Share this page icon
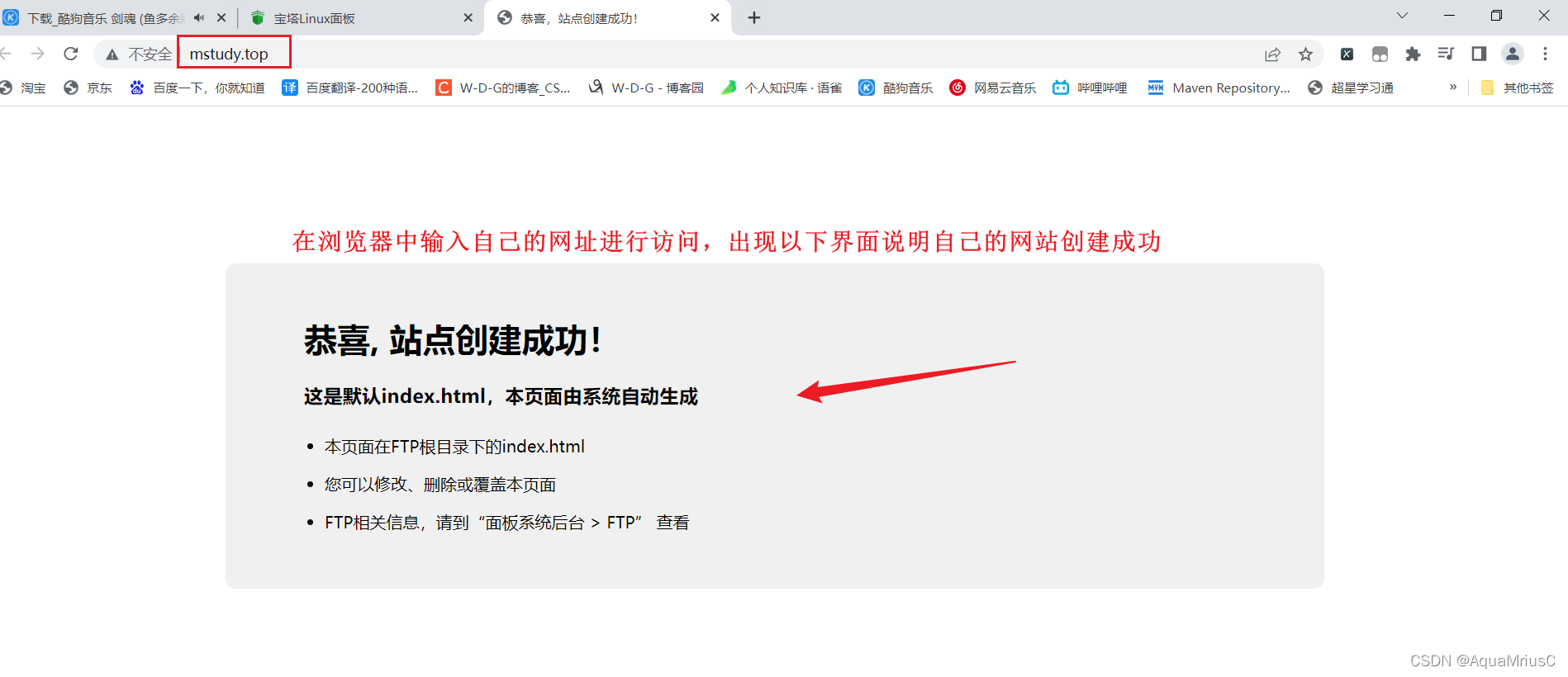 tap(1272, 54)
